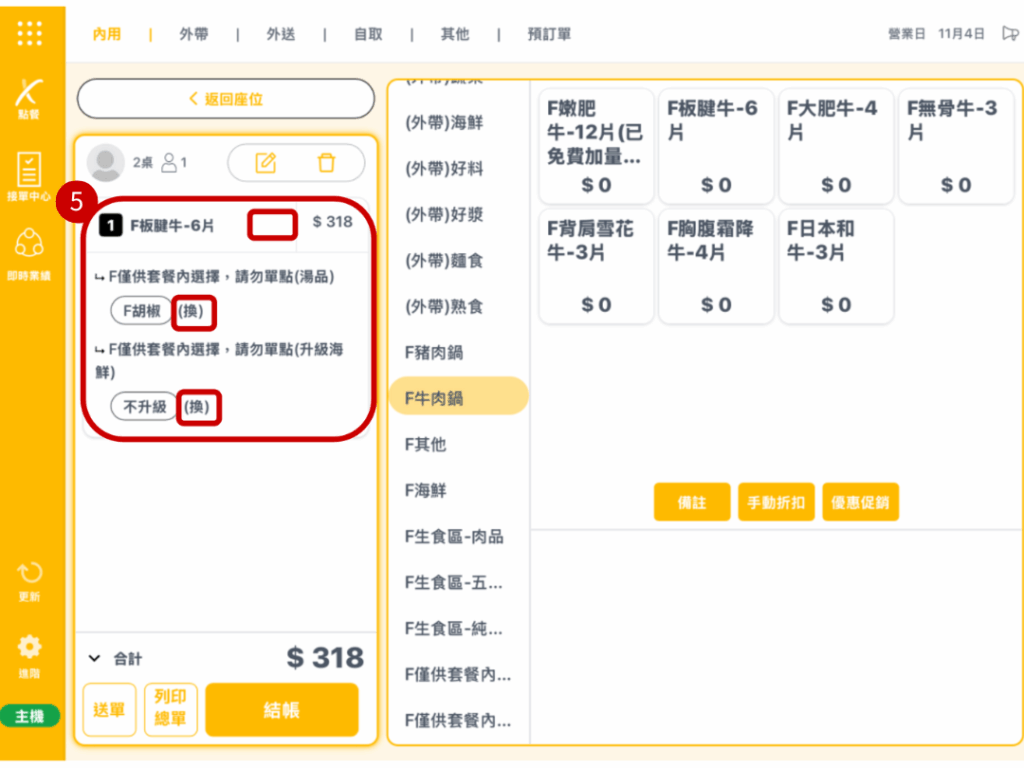Screen dimensions: 1024x768
Task: Toggle the 主機 host status badge
Action: click(x=30, y=716)
